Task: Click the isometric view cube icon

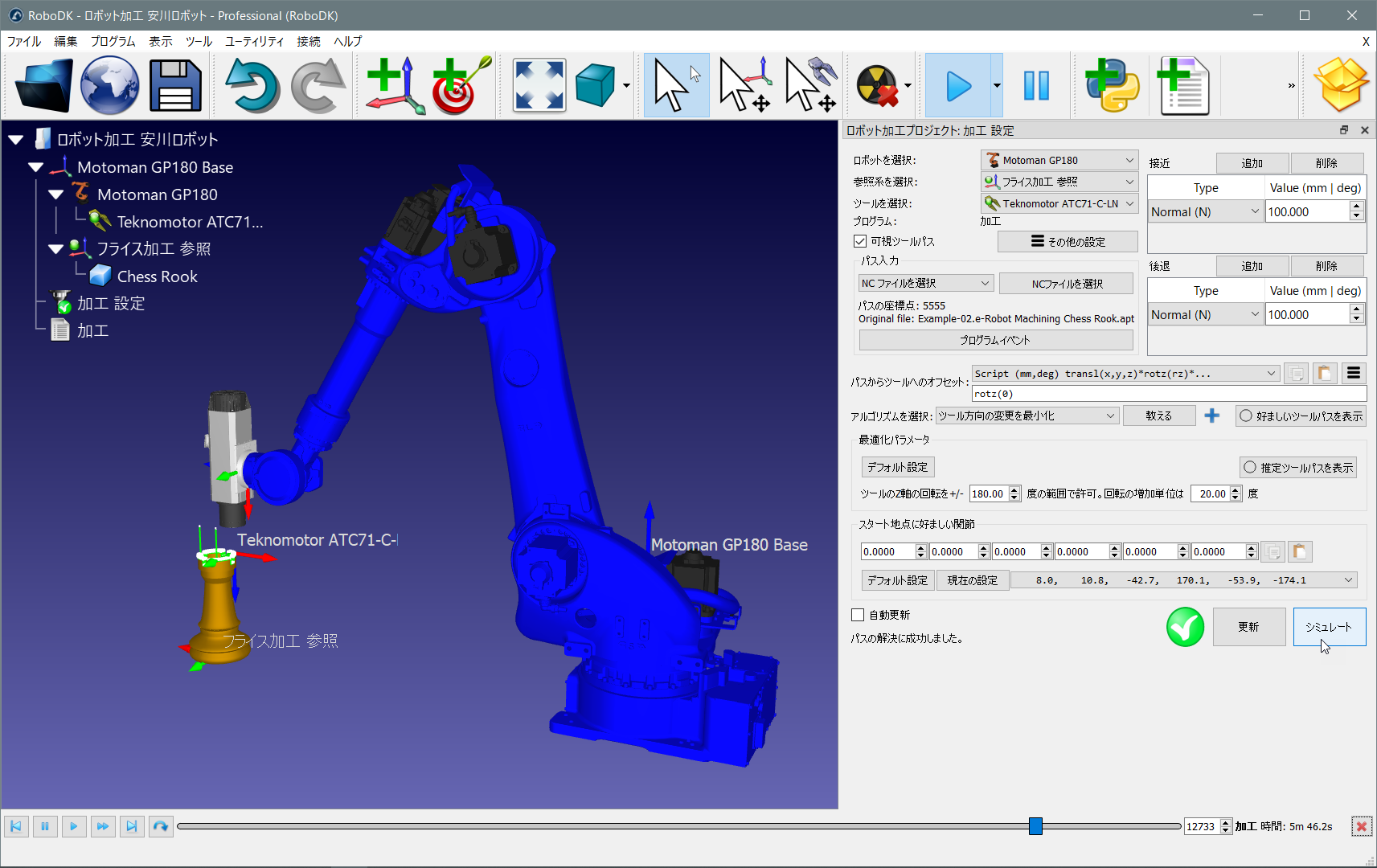Action: tap(596, 85)
